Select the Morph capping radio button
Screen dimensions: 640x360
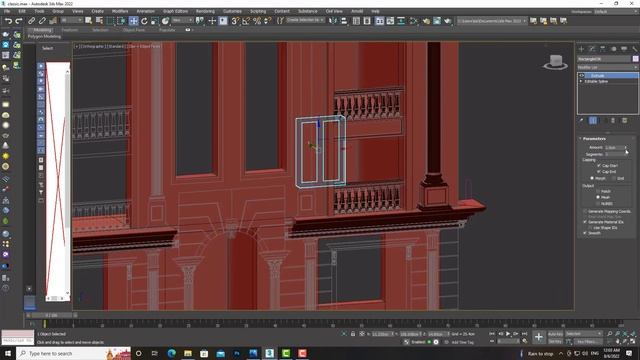click(592, 178)
